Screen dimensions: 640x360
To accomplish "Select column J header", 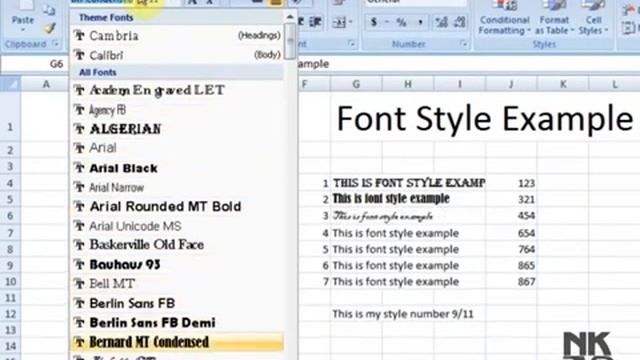I will 511,84.
